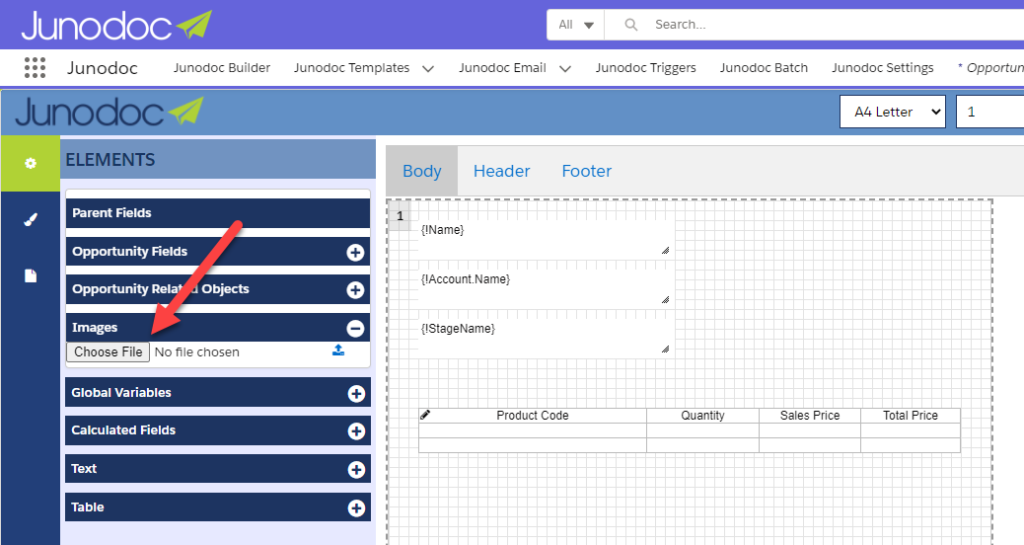Click the page number input field
The height and width of the screenshot is (545, 1024).
[x=990, y=112]
